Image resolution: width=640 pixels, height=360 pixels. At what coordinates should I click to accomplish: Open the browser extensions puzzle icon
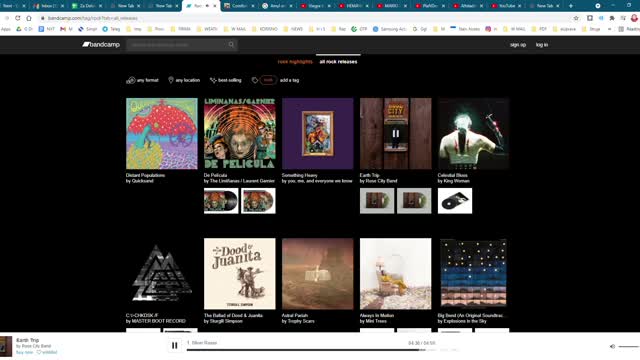[612, 18]
